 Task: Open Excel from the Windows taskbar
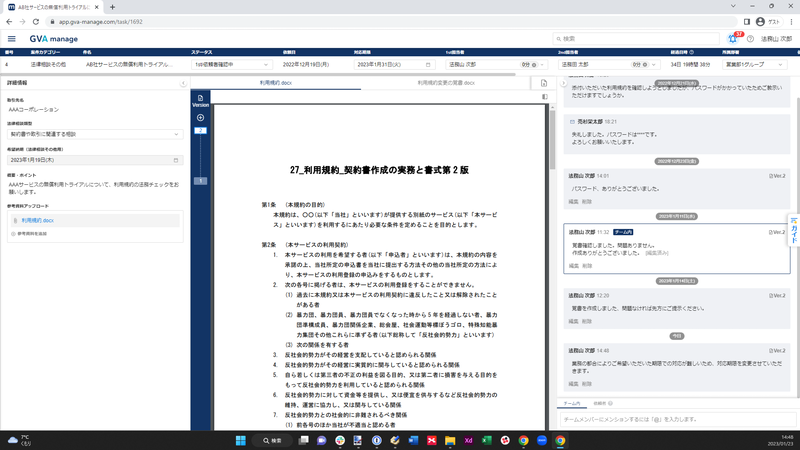click(486, 440)
